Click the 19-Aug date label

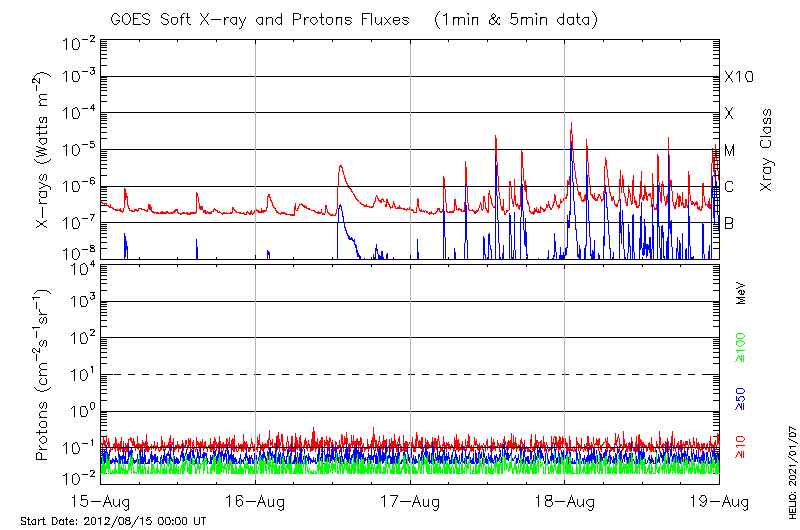(x=718, y=501)
